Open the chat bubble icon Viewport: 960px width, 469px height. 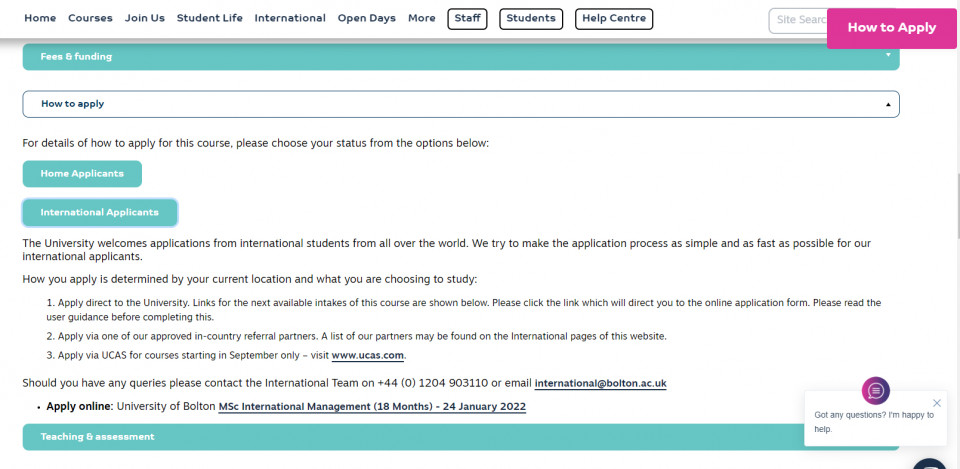pyautogui.click(x=876, y=391)
